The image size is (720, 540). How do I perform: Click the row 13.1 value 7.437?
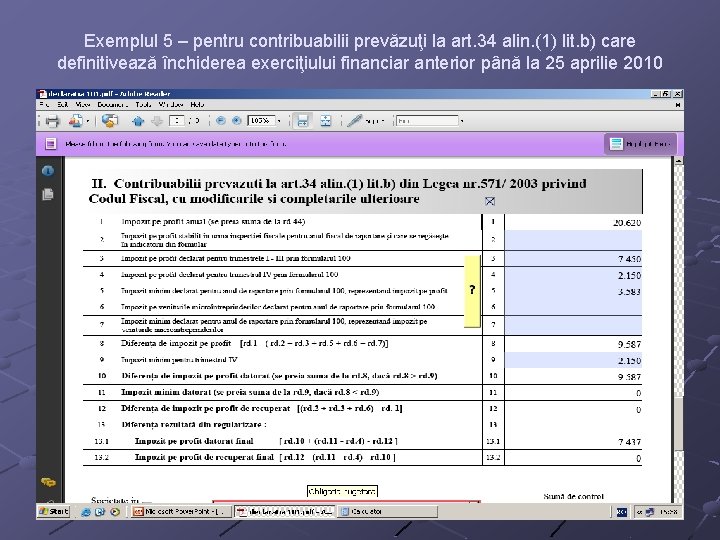coord(629,442)
